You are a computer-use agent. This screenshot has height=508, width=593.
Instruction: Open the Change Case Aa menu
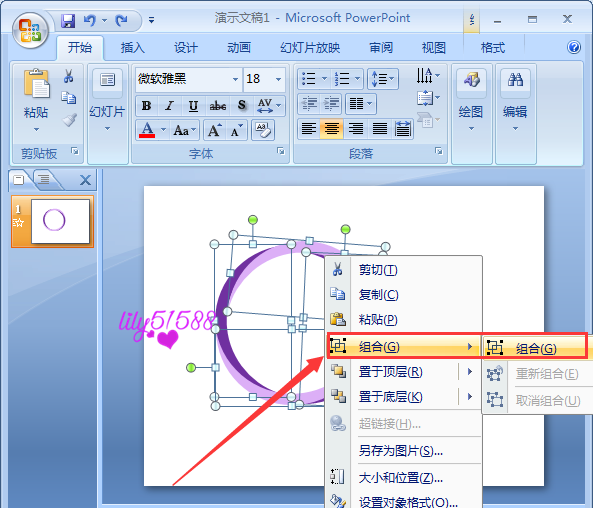[184, 130]
